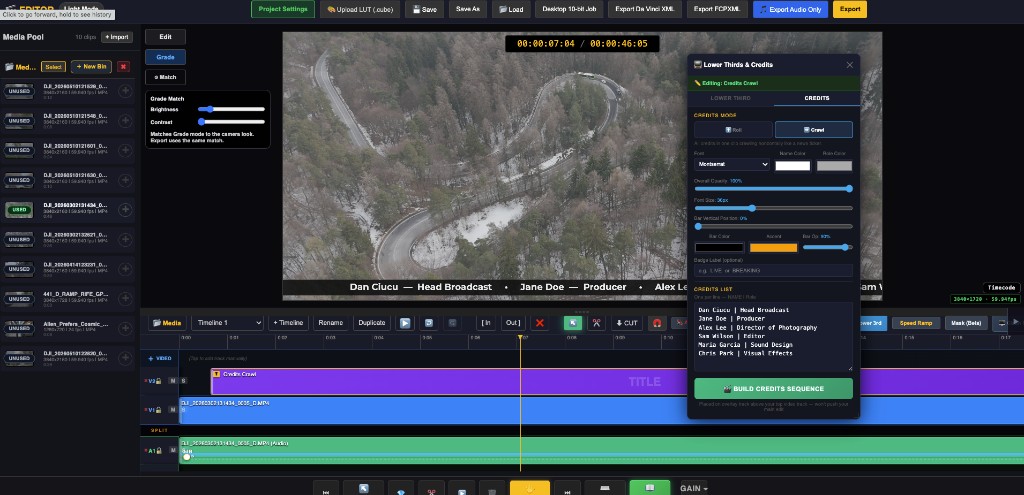The height and width of the screenshot is (495, 1024).
Task: Delete the bin with the red X icon
Action: point(123,67)
